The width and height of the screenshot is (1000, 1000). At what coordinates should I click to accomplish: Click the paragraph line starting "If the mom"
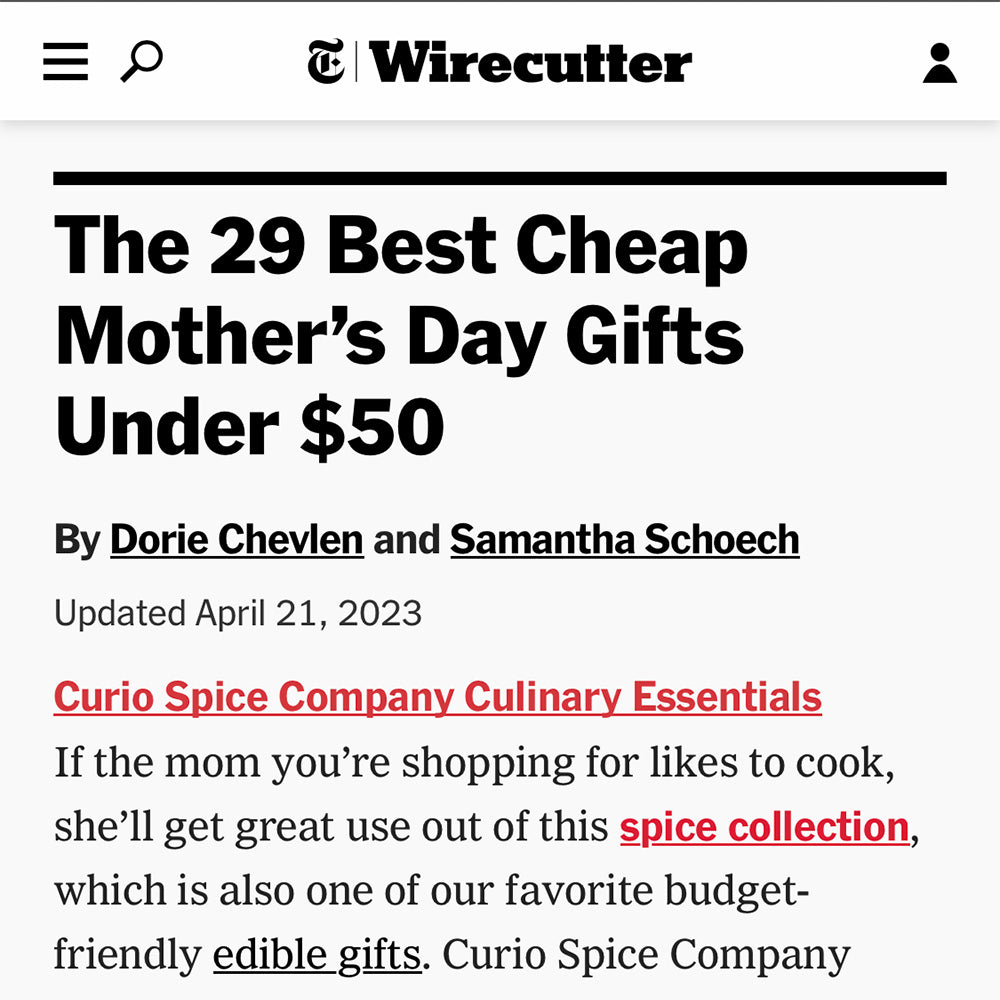(x=473, y=764)
